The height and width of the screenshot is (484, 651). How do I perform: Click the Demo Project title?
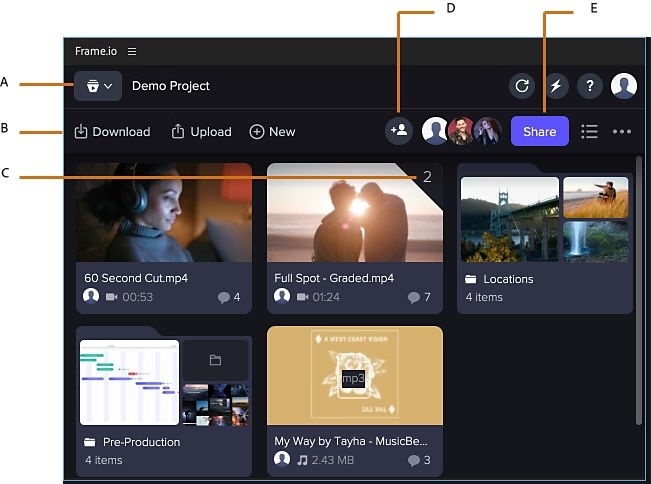[x=171, y=86]
